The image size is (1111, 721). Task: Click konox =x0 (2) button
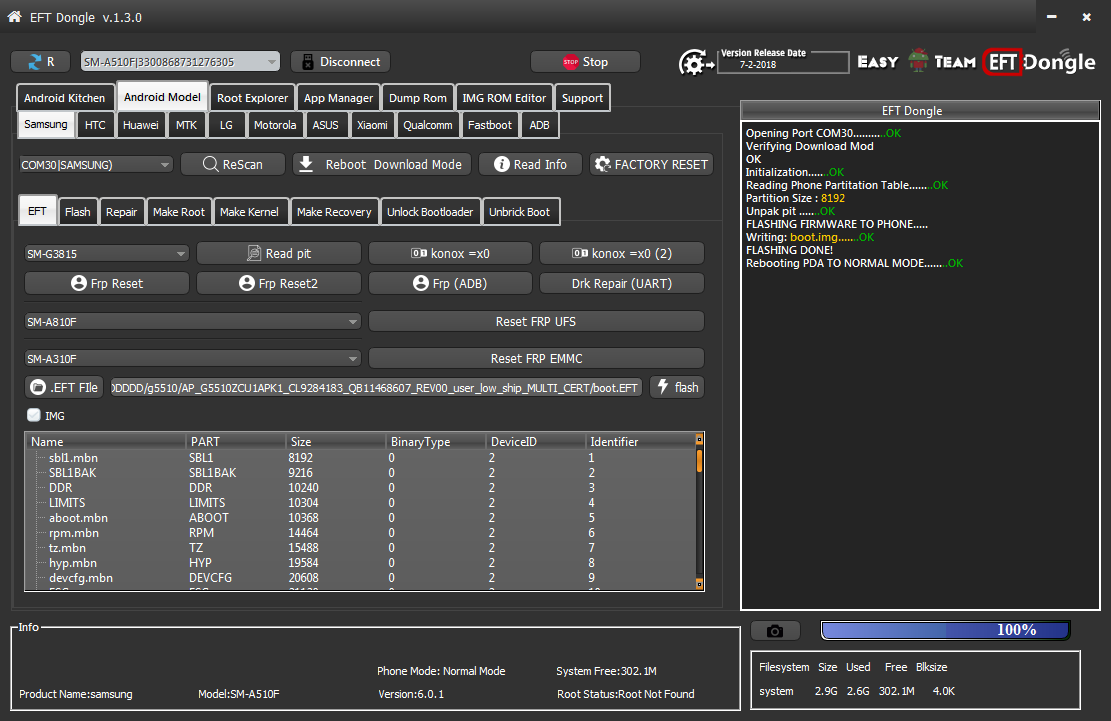622,254
